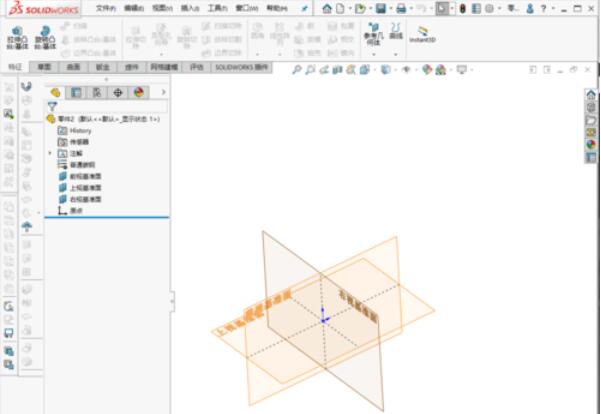This screenshot has width=601, height=414.
Task: Open the Display Style cube icon
Action: tap(385, 70)
